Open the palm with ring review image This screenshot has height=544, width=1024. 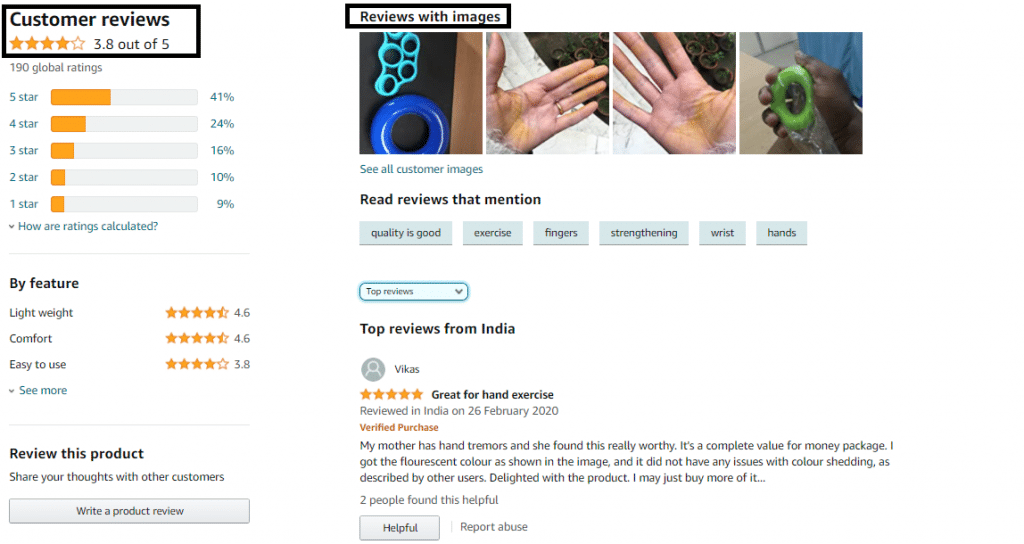tap(547, 93)
